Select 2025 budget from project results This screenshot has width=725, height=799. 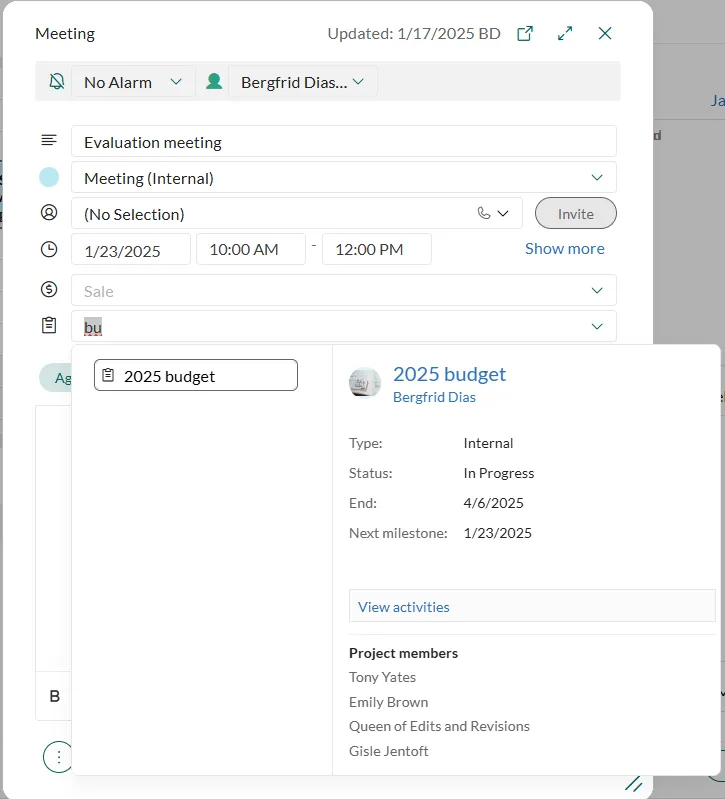click(196, 376)
